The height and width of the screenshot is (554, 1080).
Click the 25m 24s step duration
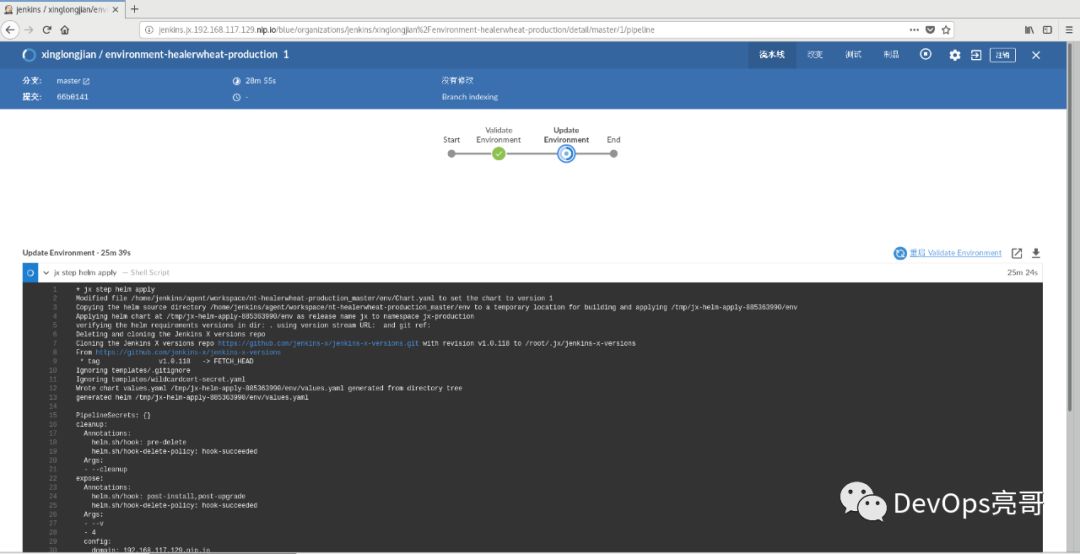coord(1023,273)
